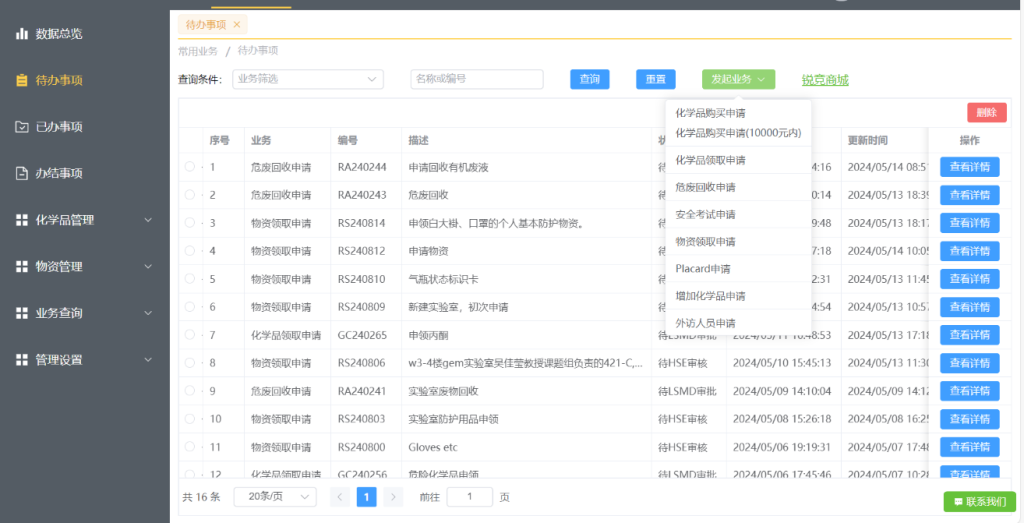Click the 化学品管理 grid icon
This screenshot has height=523, width=1024.
[22, 220]
